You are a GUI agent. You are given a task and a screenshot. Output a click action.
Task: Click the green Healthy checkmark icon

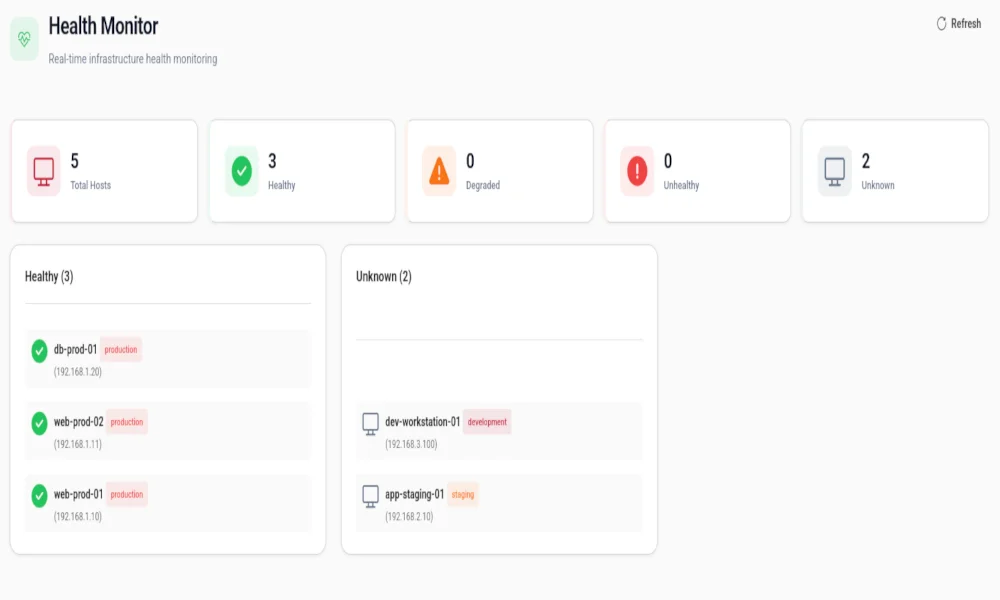[242, 170]
